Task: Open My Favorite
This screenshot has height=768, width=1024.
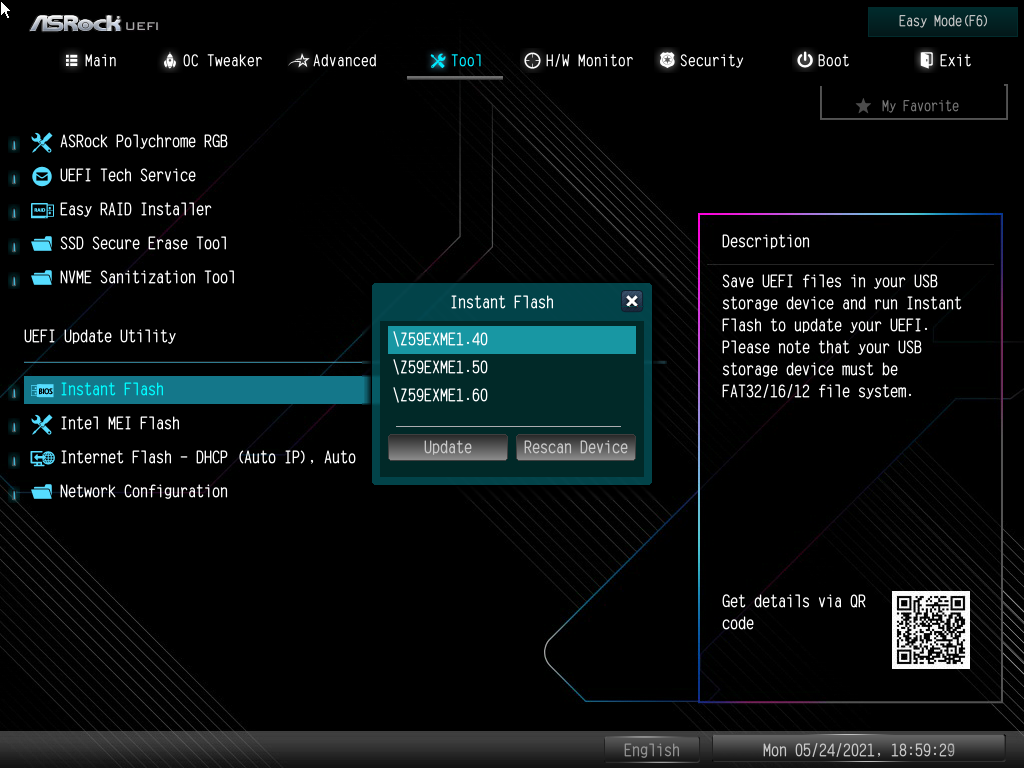Action: pos(914,104)
